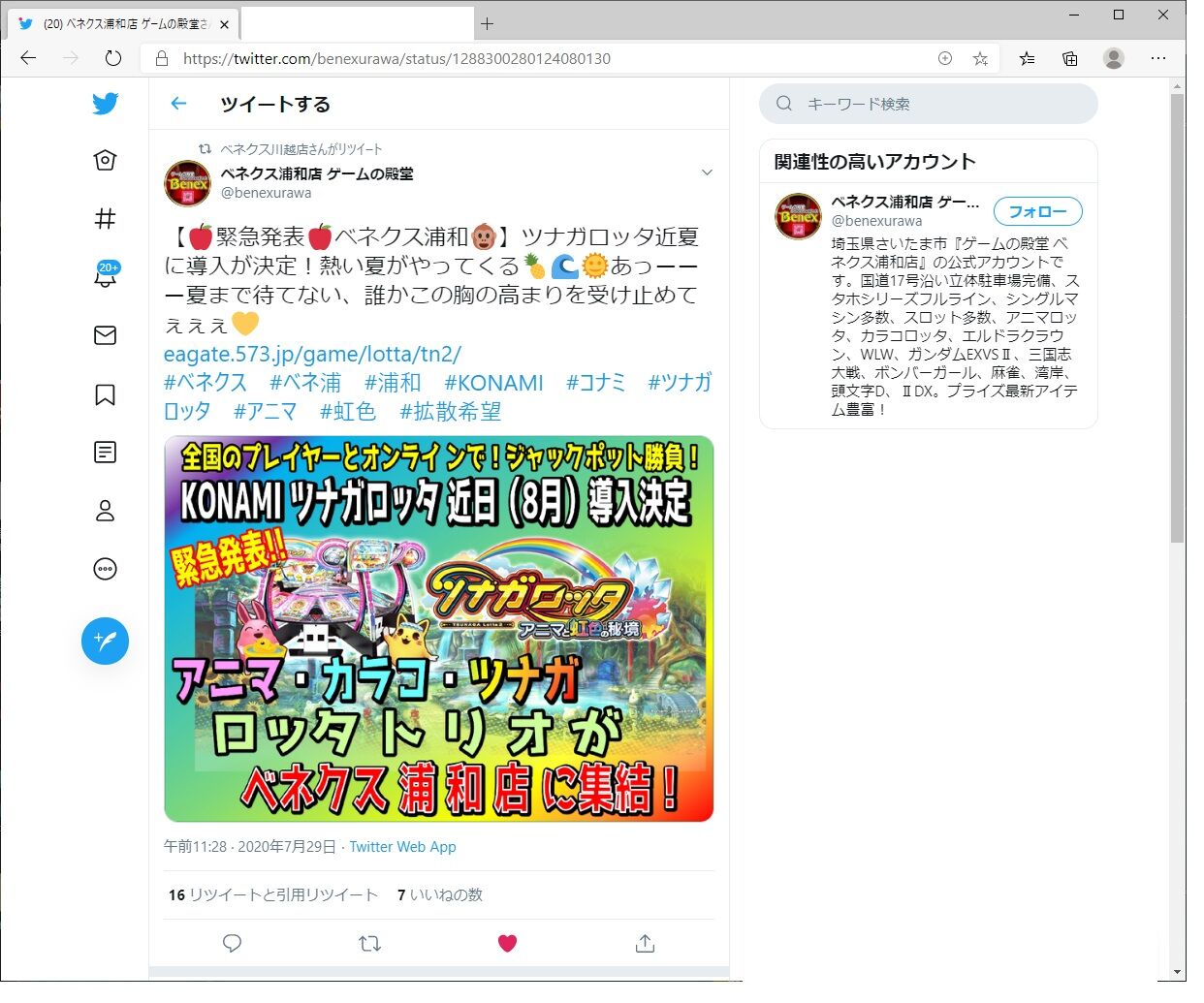The width and height of the screenshot is (1204, 1003).
Task: View 7 いいねの数 likes list
Action: click(x=440, y=894)
